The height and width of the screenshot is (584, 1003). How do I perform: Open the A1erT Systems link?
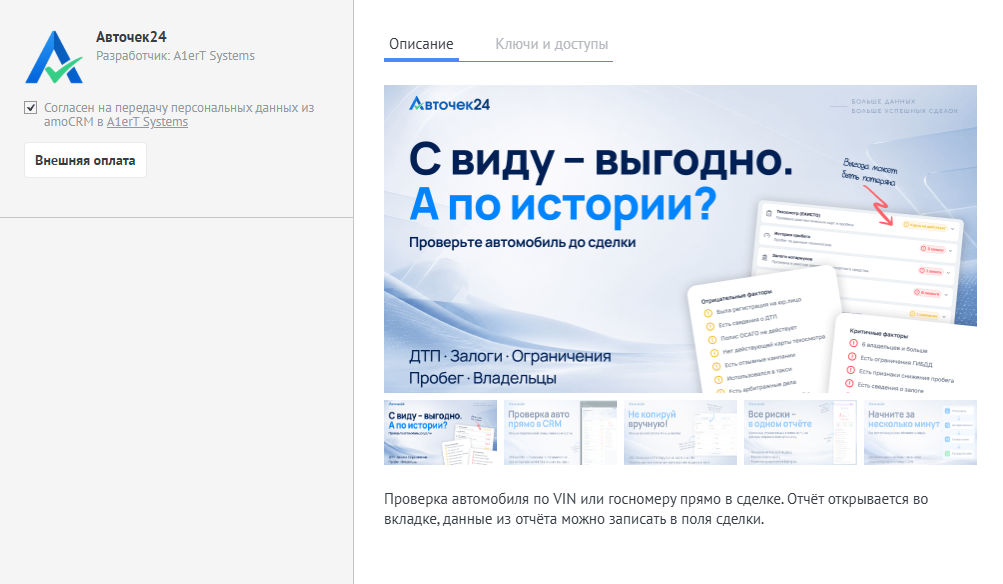[147, 122]
